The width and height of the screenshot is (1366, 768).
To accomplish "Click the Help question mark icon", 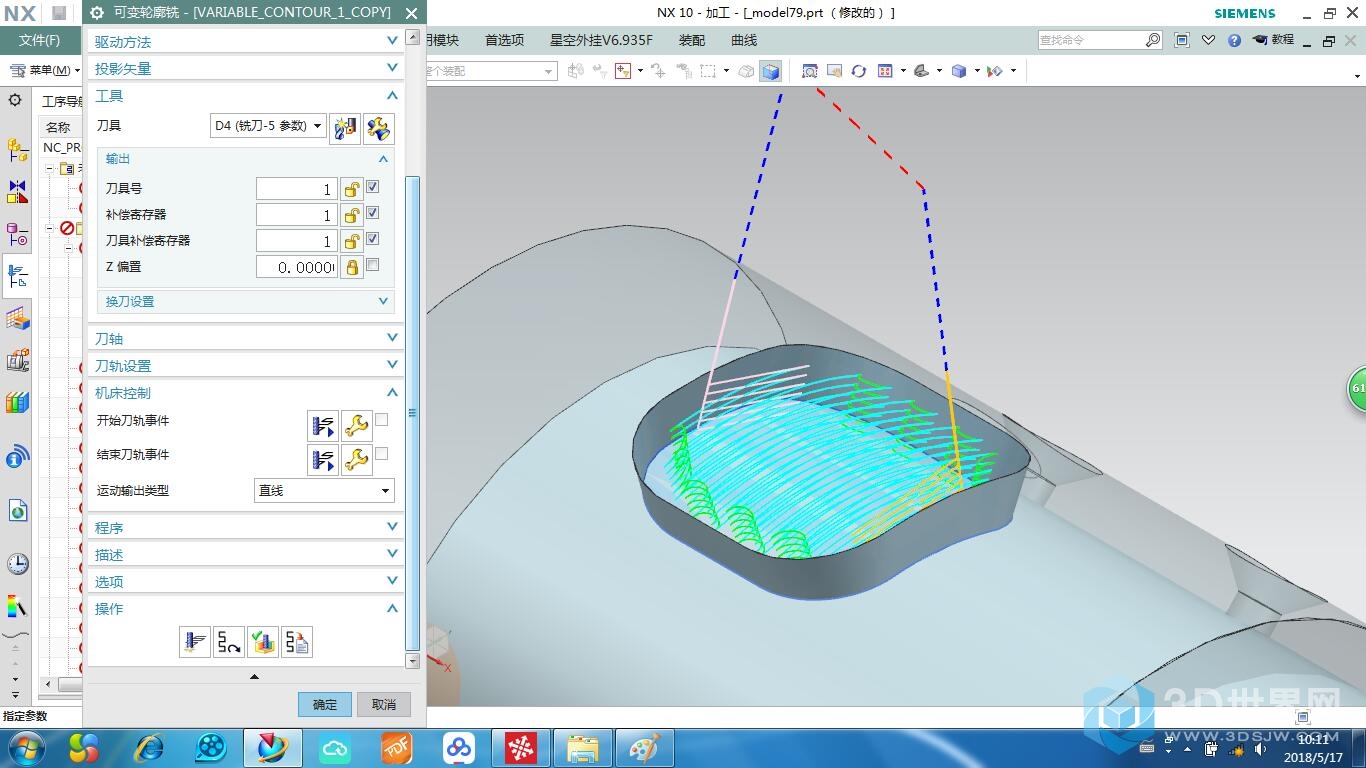I will pos(1234,40).
